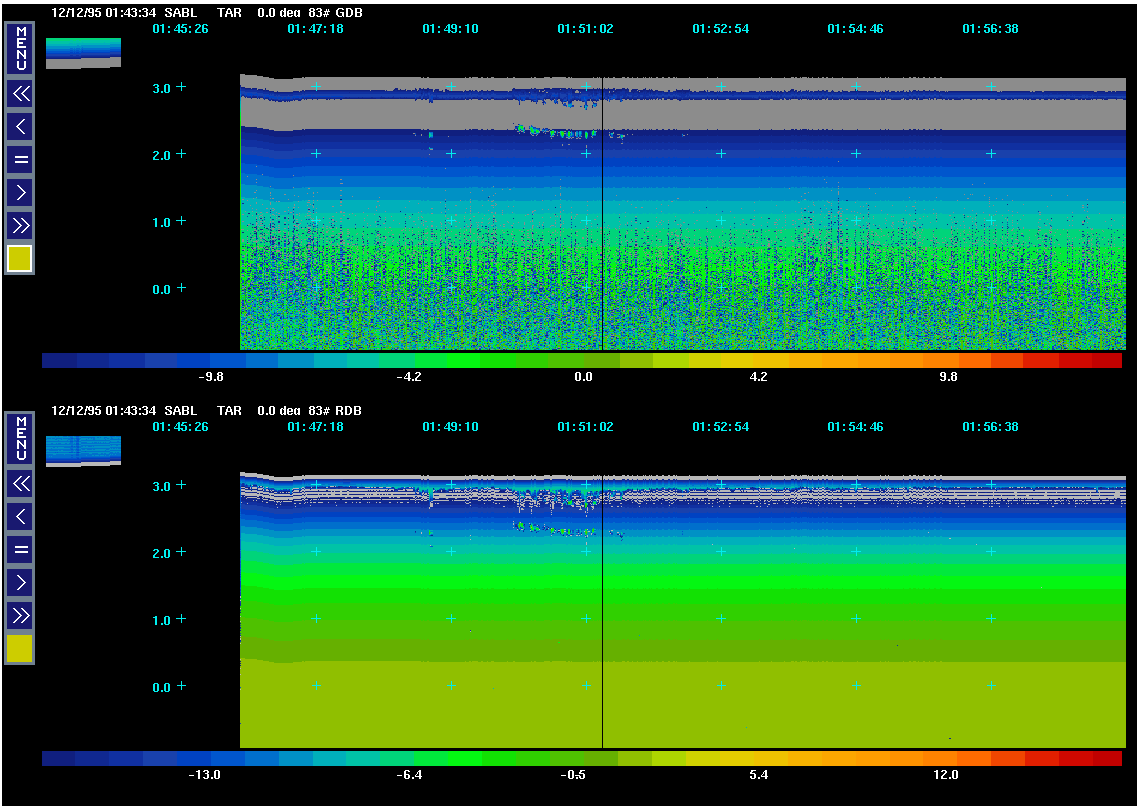
Task: Step back with single left arrow, top panel
Action: click(x=20, y=126)
